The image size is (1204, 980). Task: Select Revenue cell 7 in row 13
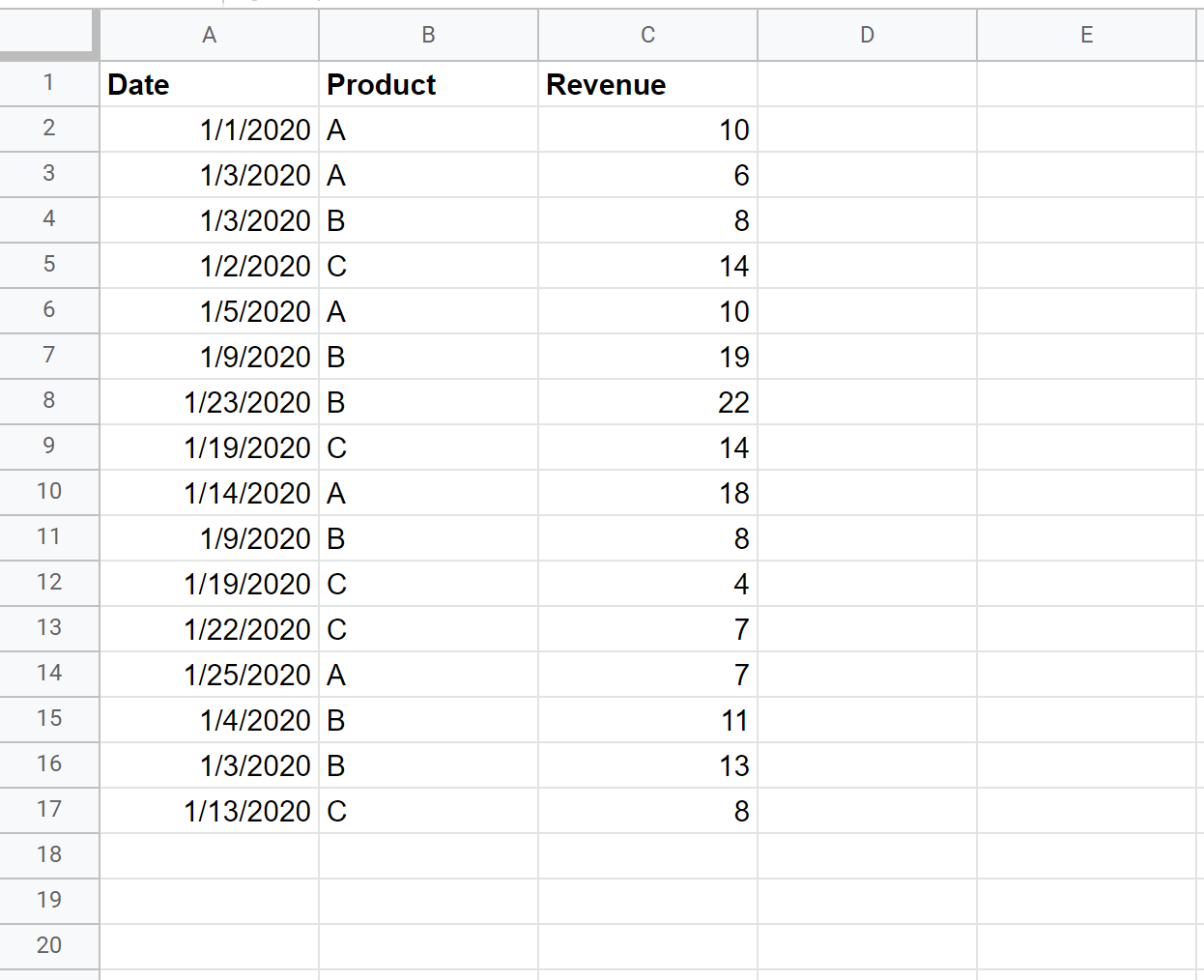(x=647, y=629)
